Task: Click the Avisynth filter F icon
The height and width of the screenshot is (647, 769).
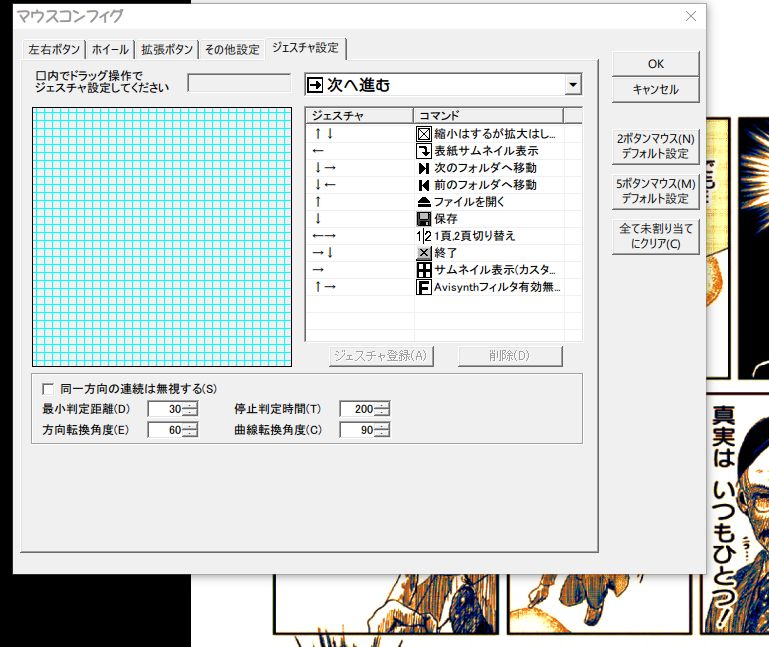Action: pos(424,287)
